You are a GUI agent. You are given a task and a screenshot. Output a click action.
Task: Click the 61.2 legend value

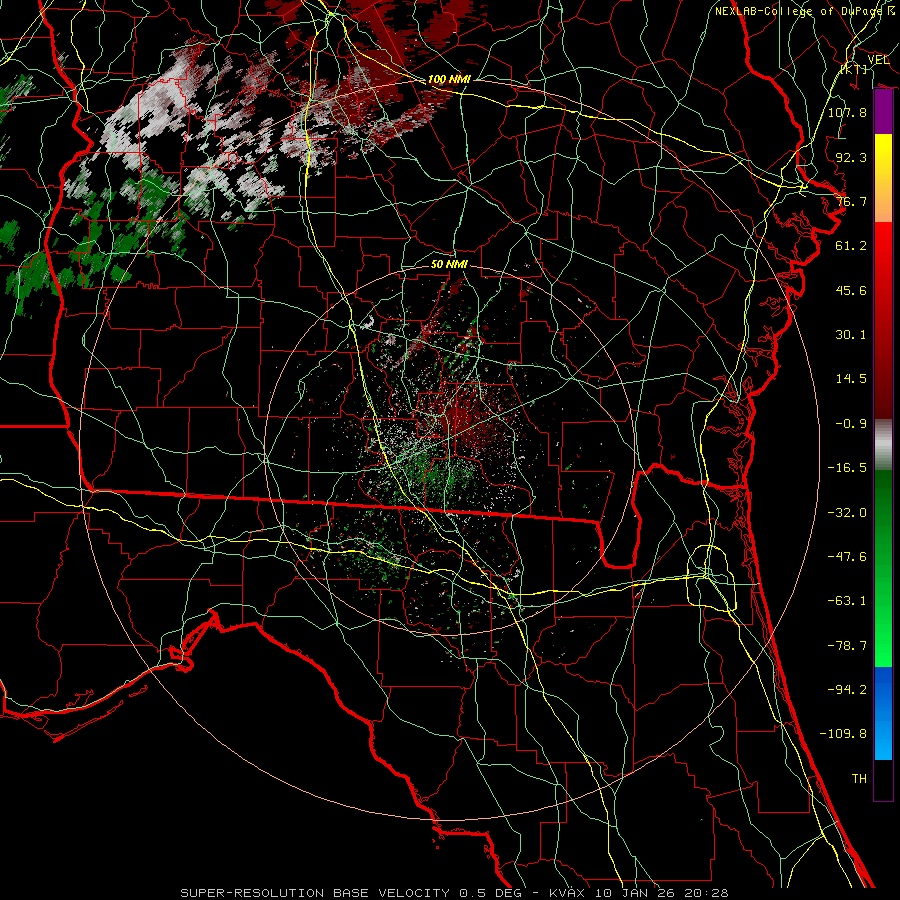[x=851, y=245]
